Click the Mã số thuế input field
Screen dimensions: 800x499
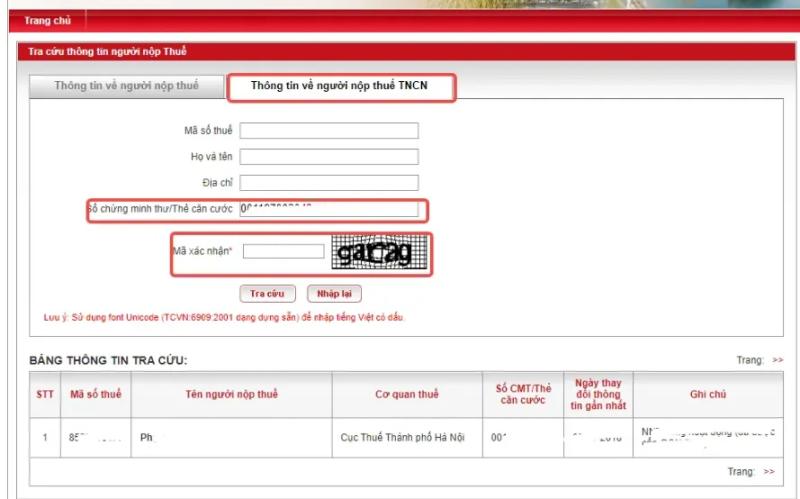(328, 131)
